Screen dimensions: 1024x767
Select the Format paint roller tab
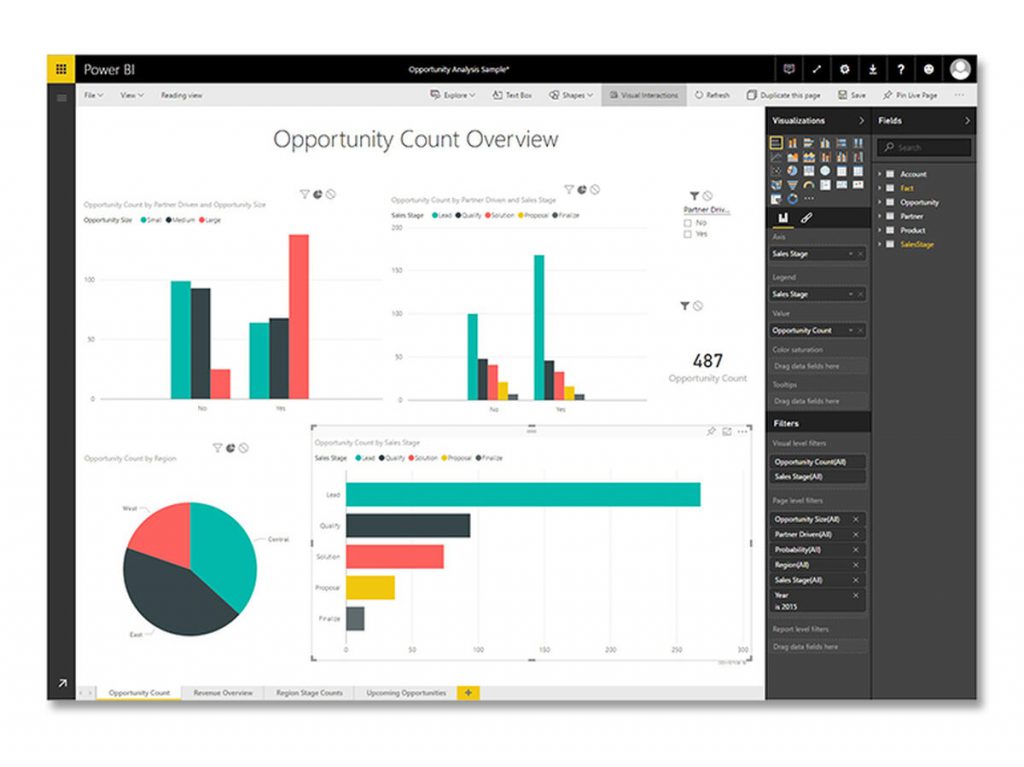coord(806,218)
